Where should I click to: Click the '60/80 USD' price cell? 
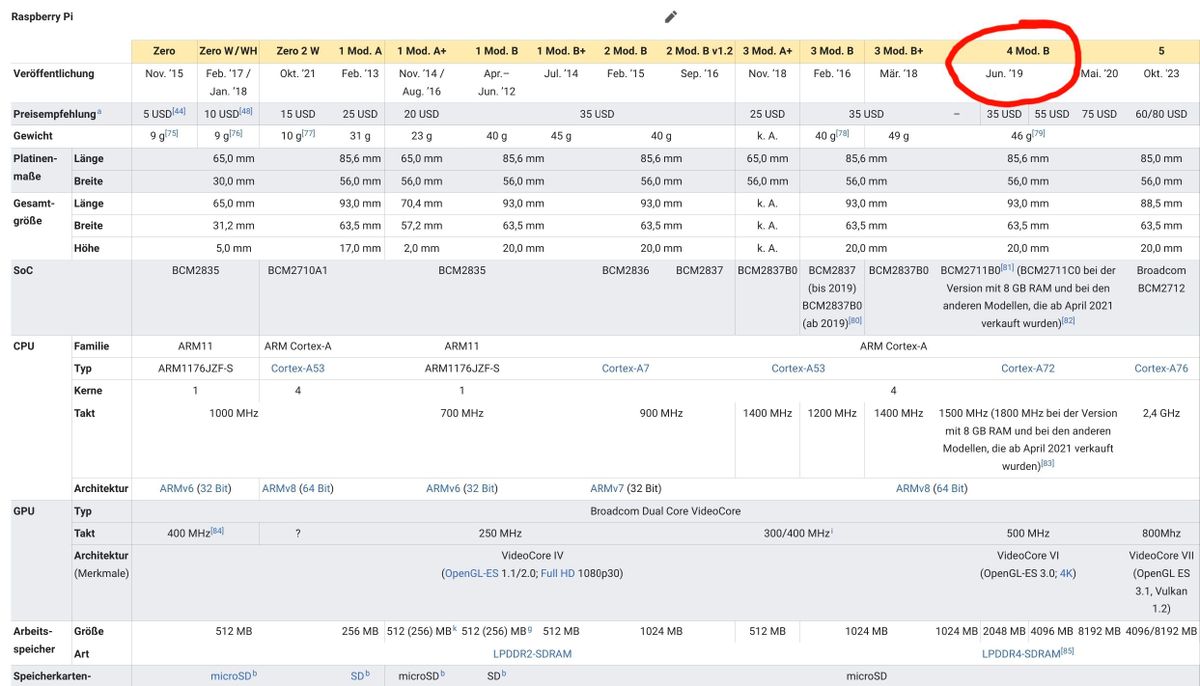click(x=1161, y=114)
